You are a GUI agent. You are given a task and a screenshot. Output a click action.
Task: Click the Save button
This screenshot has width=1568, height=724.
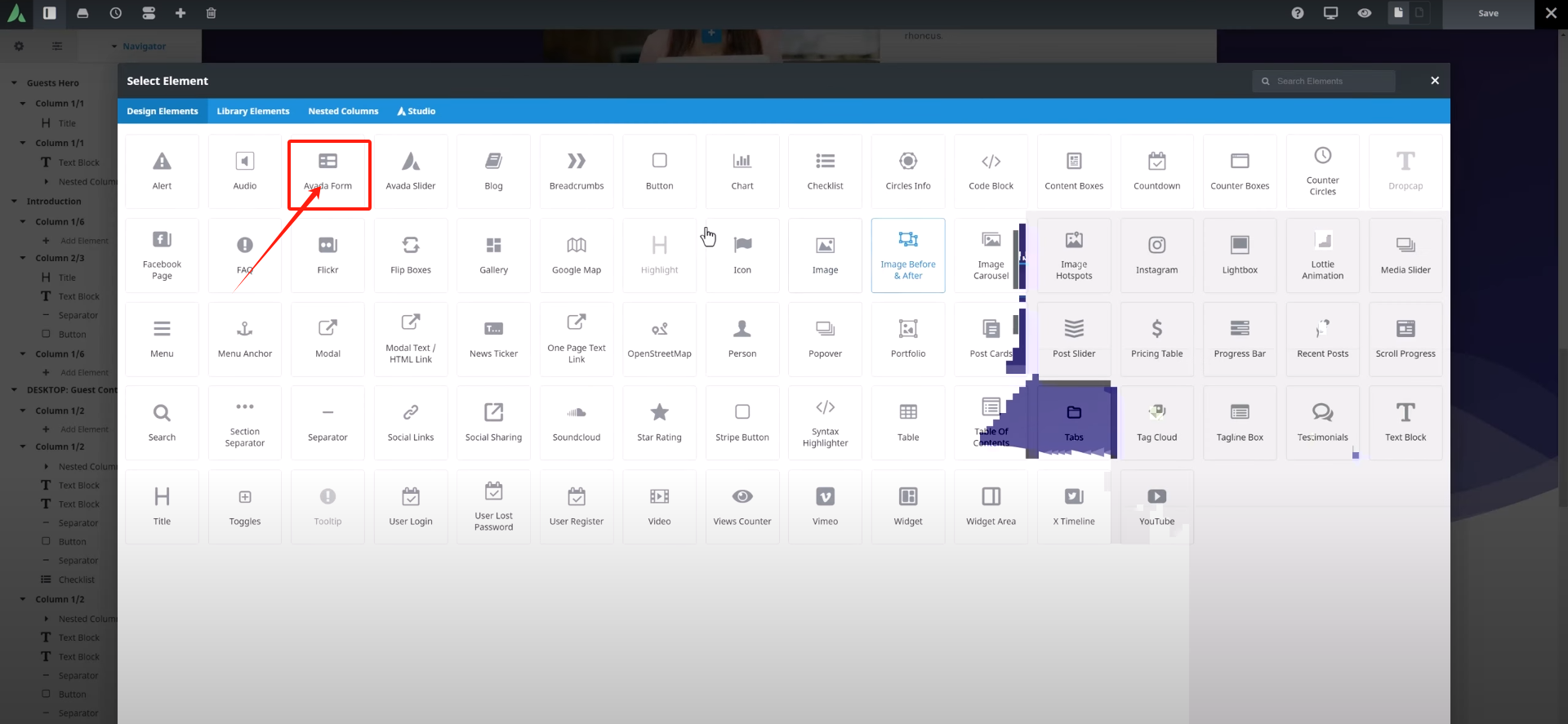click(1488, 13)
